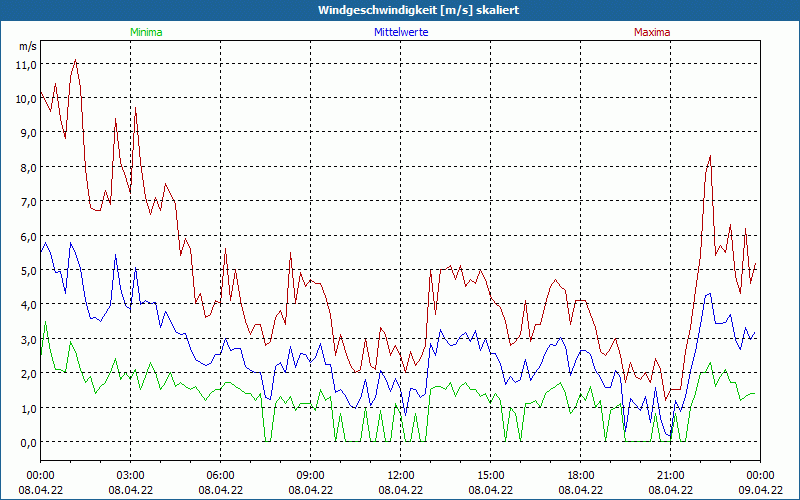Pick the 8,0 y-axis tick label
This screenshot has width=800, height=500.
coord(26,167)
